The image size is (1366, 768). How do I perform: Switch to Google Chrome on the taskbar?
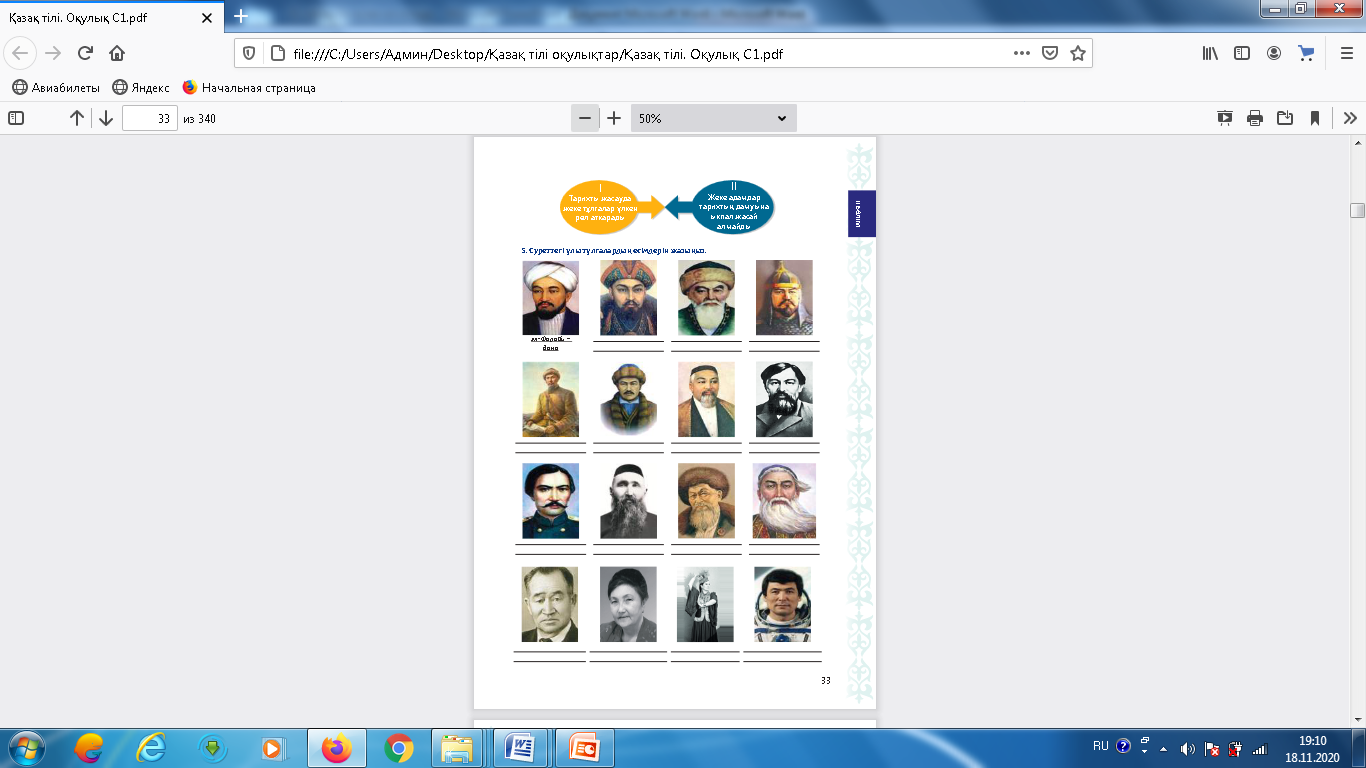(x=399, y=748)
